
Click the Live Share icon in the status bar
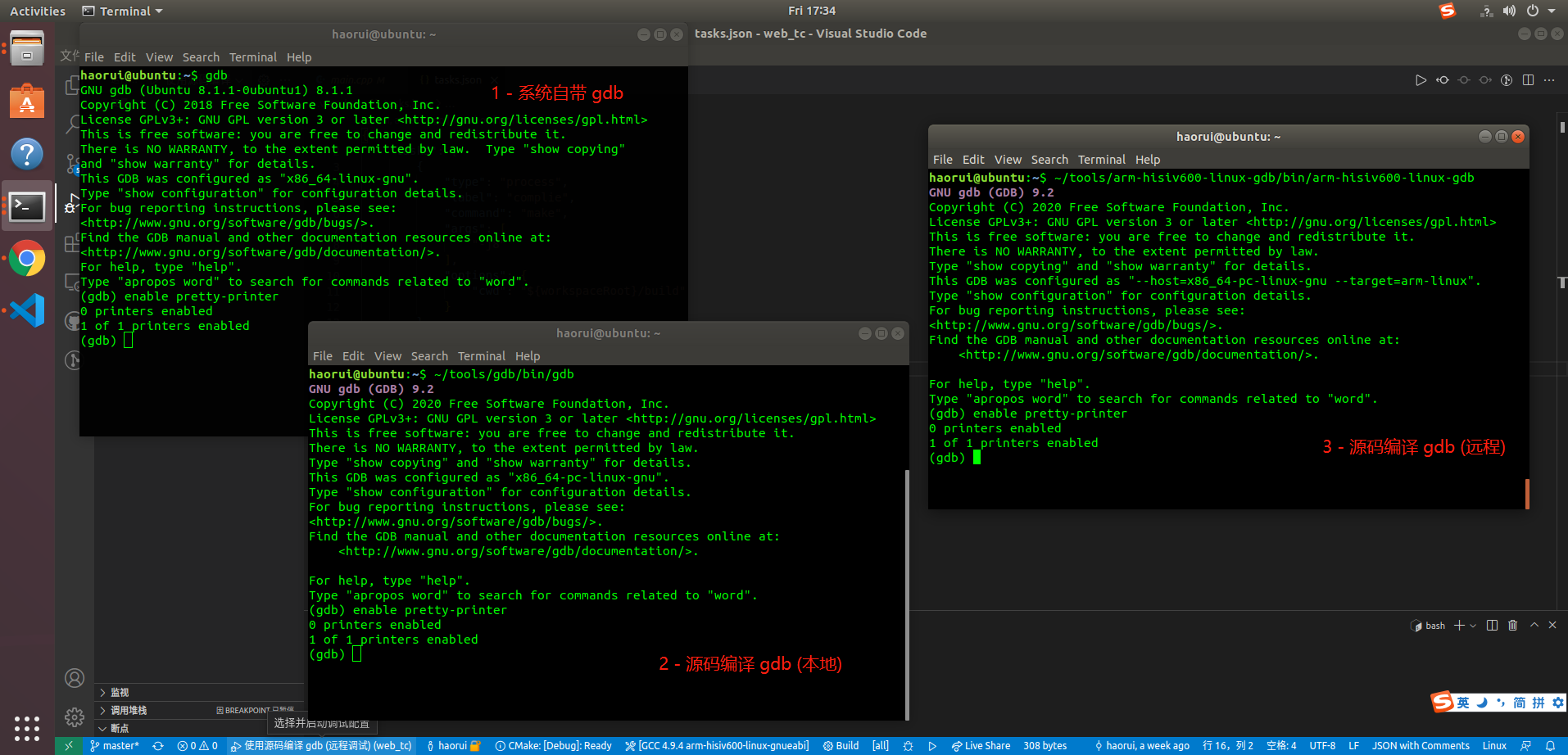point(981,746)
